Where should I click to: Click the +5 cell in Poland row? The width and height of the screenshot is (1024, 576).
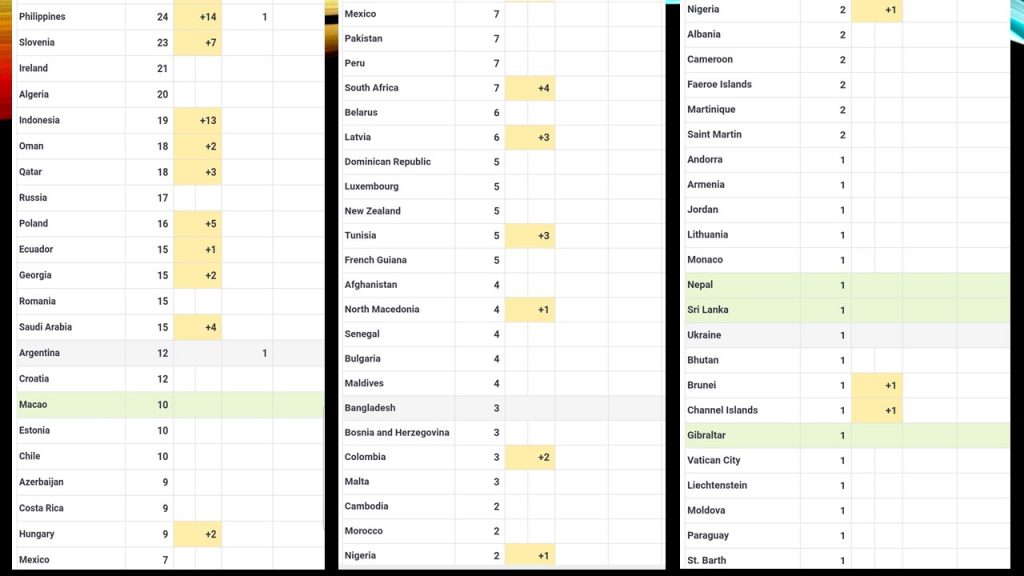click(208, 224)
